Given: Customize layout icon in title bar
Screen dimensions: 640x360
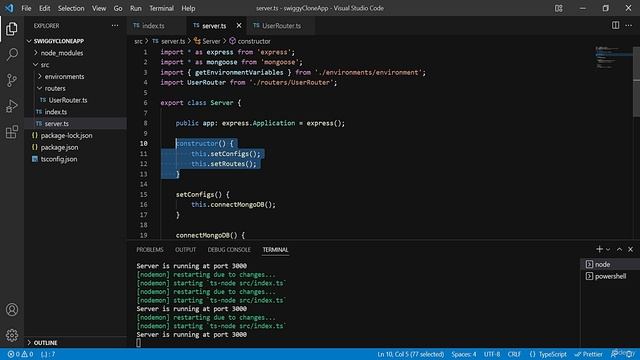Looking at the screenshot, I should pyautogui.click(x=559, y=8).
